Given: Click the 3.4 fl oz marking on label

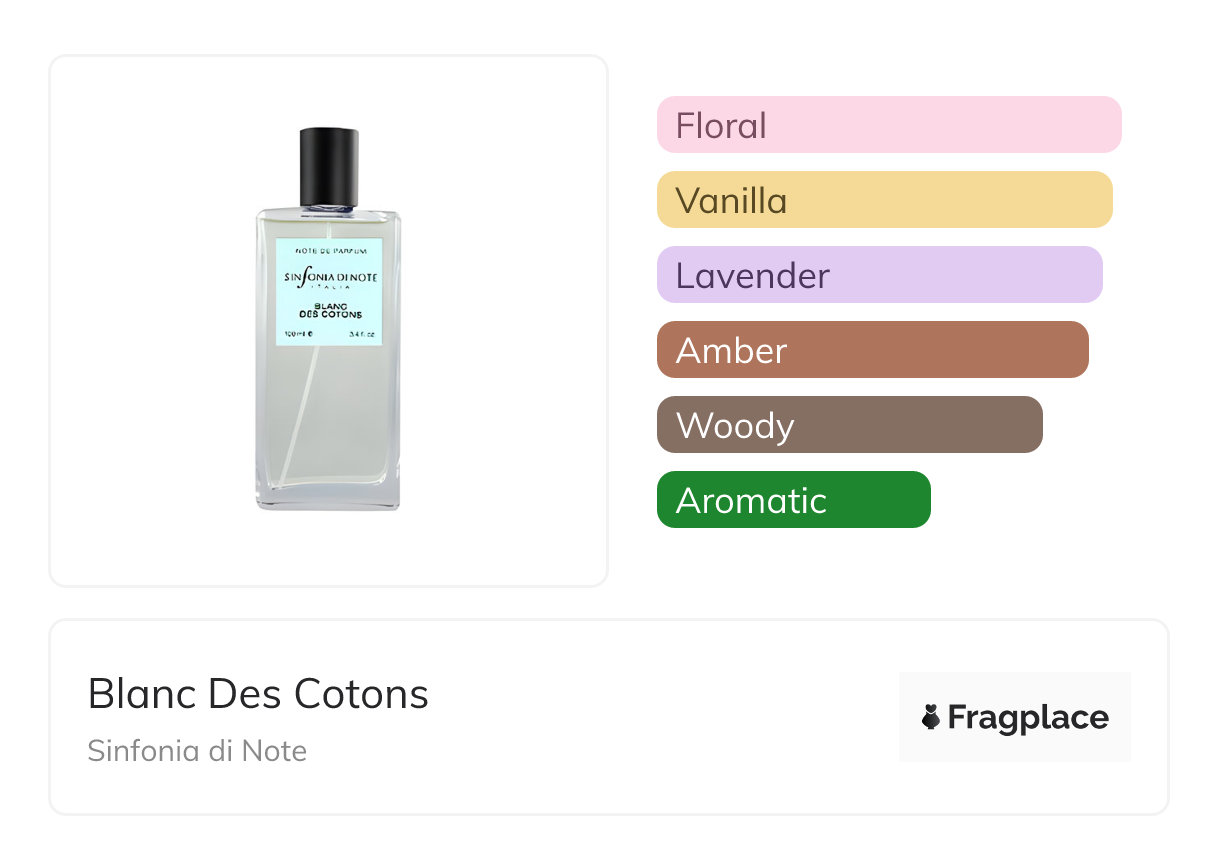Looking at the screenshot, I should (x=360, y=333).
